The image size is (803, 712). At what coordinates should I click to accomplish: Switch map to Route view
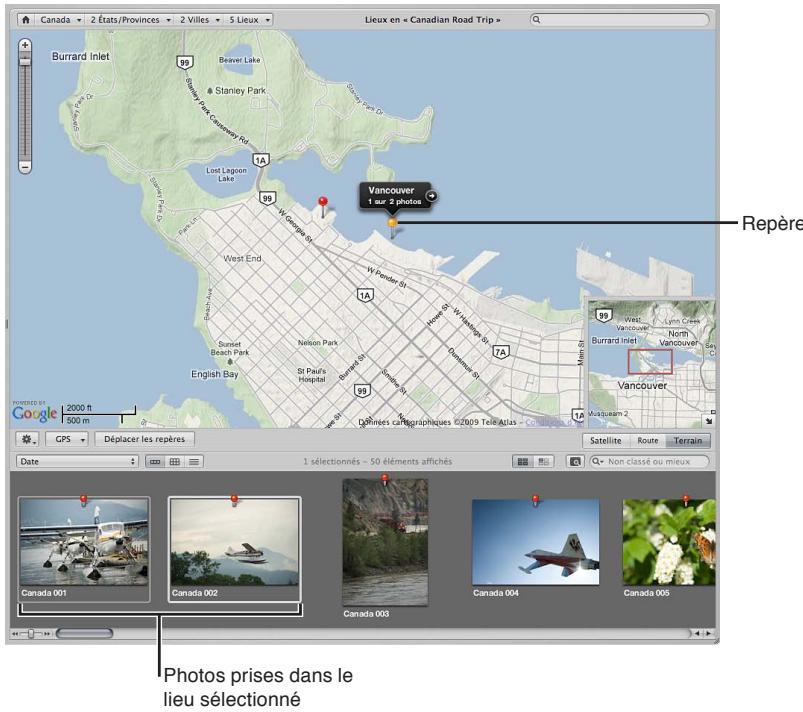[647, 441]
